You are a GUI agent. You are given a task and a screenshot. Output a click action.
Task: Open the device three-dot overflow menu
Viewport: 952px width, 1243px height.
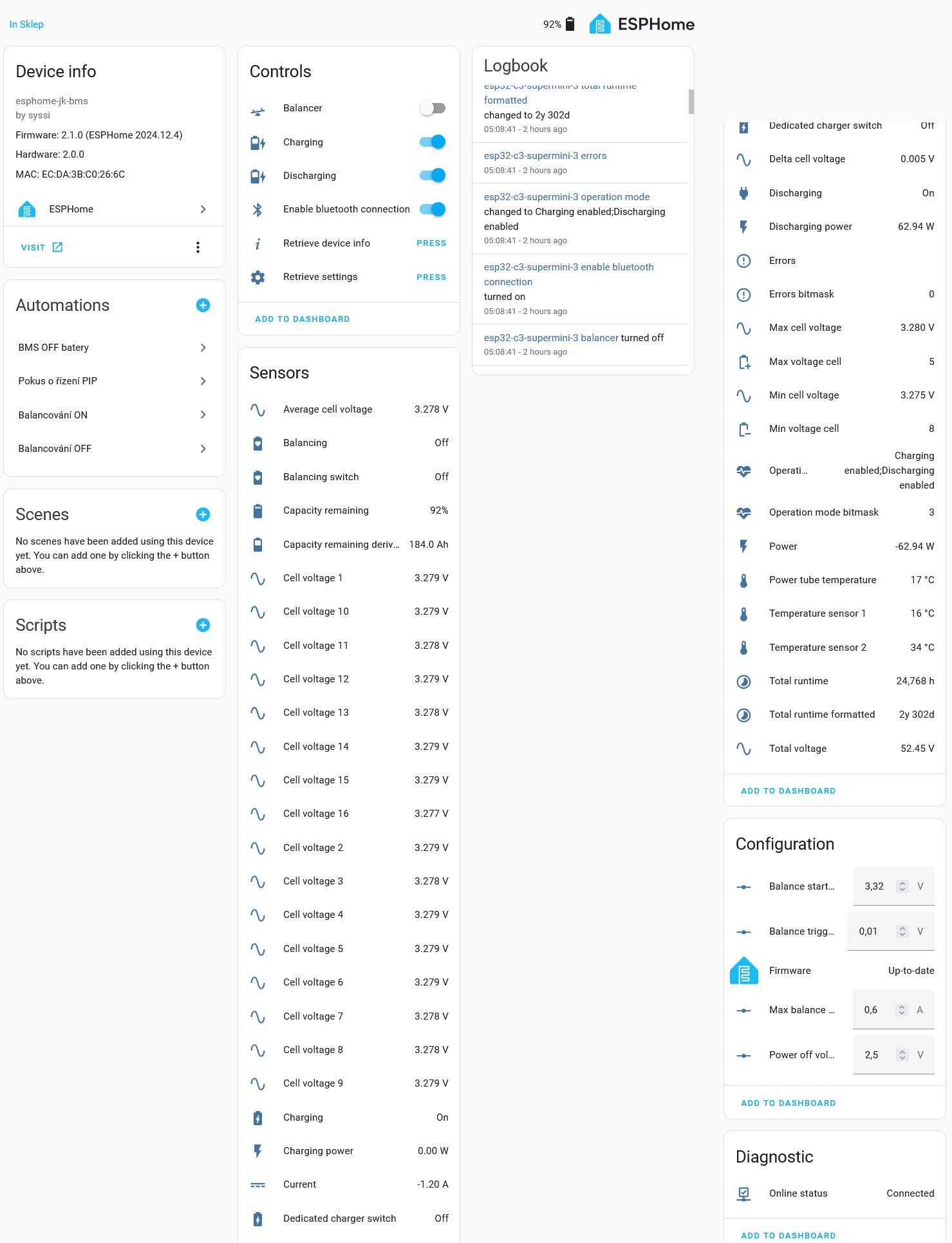[198, 247]
